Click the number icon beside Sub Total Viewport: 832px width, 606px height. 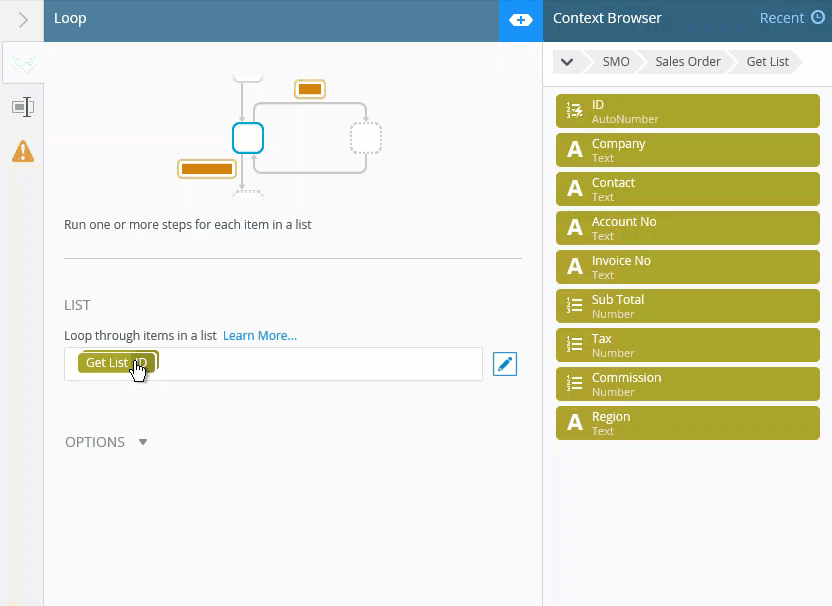[575, 305]
